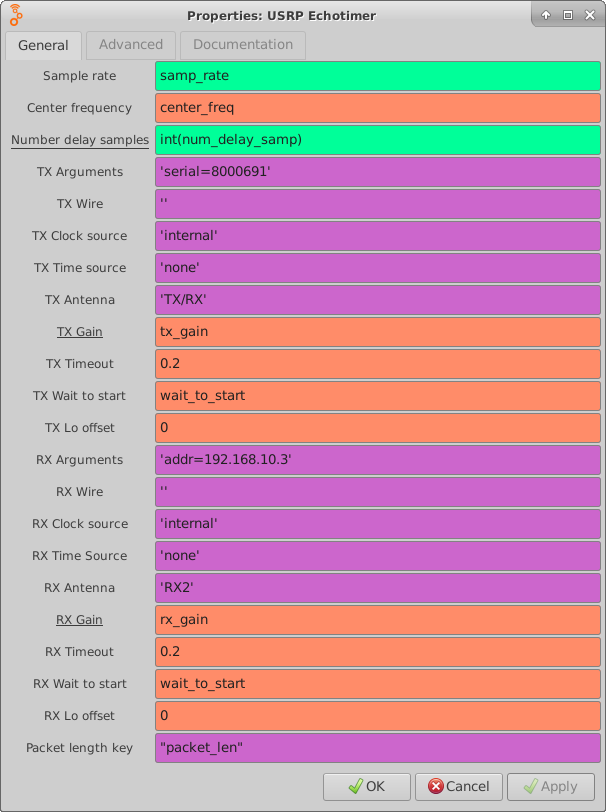Edit the TX Gain value
This screenshot has height=812, width=606.
(x=378, y=332)
